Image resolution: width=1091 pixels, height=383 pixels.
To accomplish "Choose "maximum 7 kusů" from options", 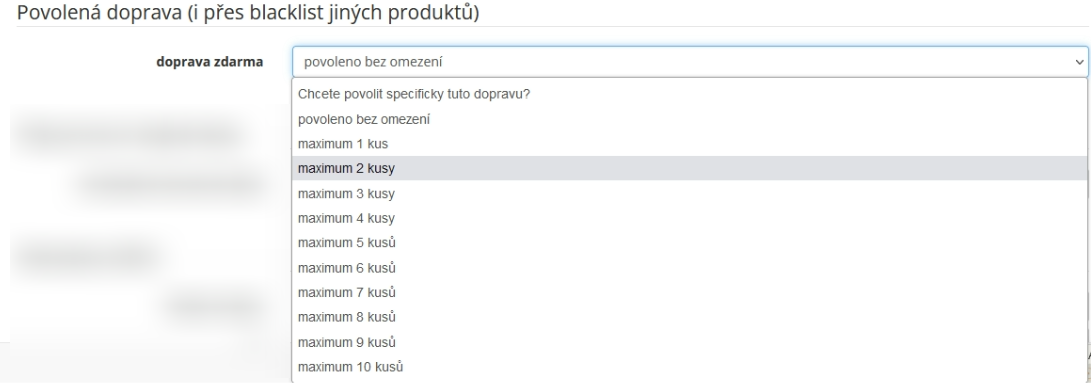I will 690,292.
